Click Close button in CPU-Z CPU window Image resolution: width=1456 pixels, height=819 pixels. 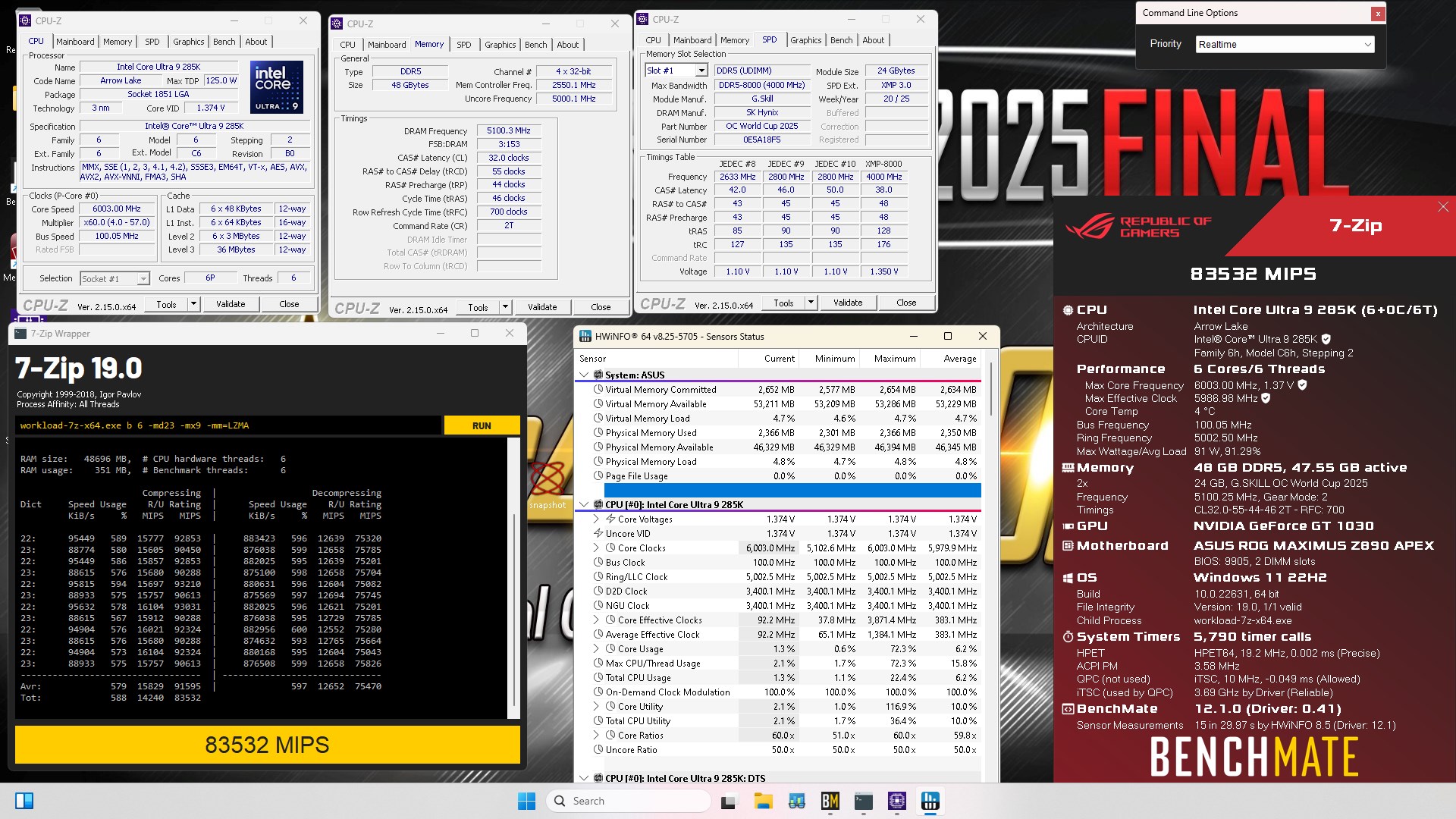(x=289, y=304)
